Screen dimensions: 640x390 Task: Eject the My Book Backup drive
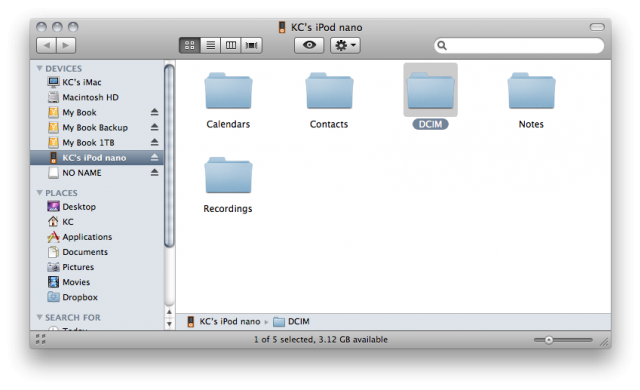(x=154, y=127)
